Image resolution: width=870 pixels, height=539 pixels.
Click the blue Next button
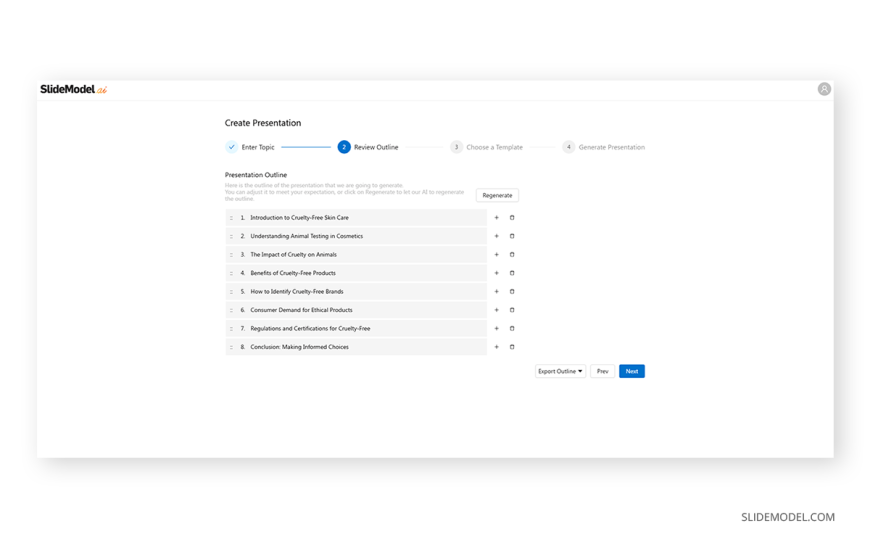point(631,371)
